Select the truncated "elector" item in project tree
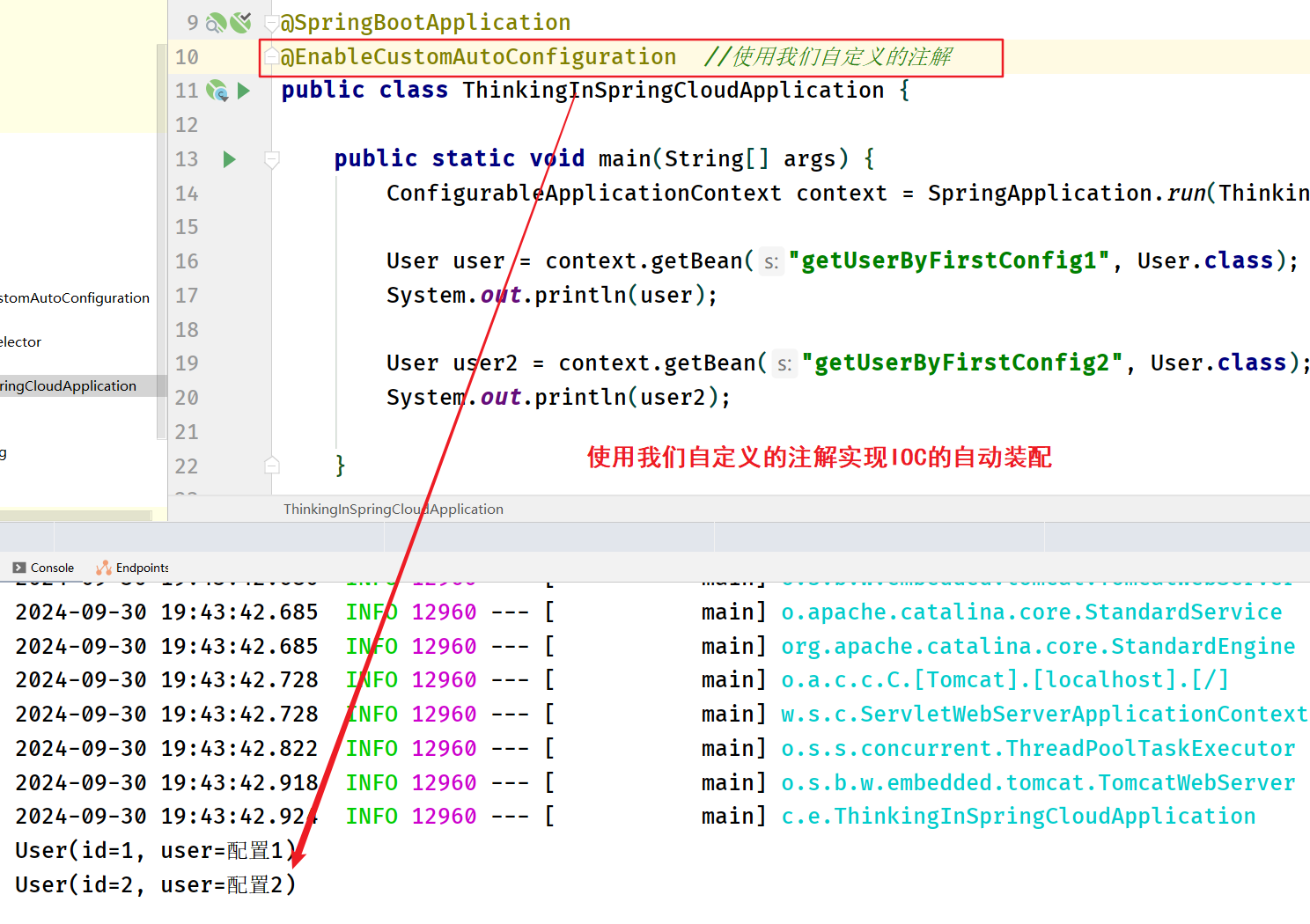Image resolution: width=1310 pixels, height=924 pixels. tap(21, 342)
